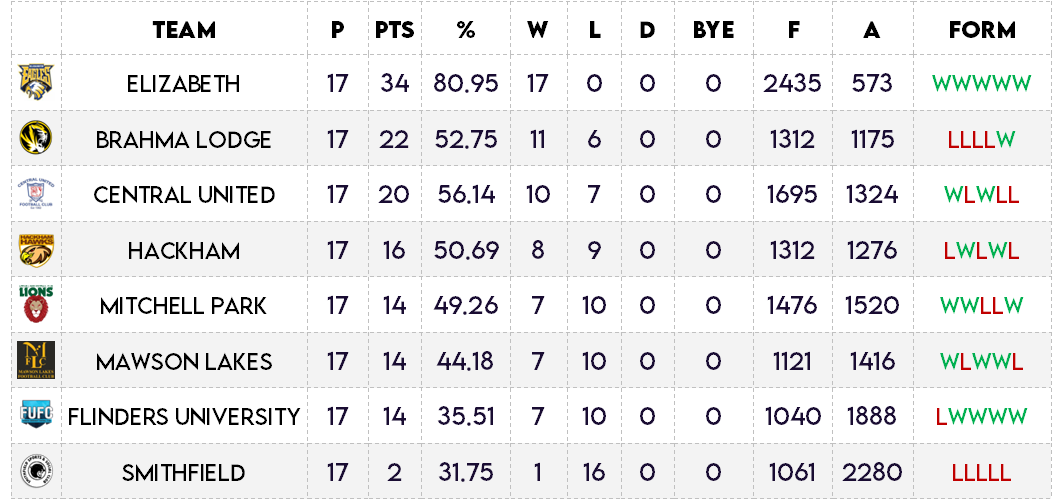This screenshot has width=1063, height=502.
Task: Click Elizabeth's WWWWW form streak
Action: pyautogui.click(x=981, y=83)
